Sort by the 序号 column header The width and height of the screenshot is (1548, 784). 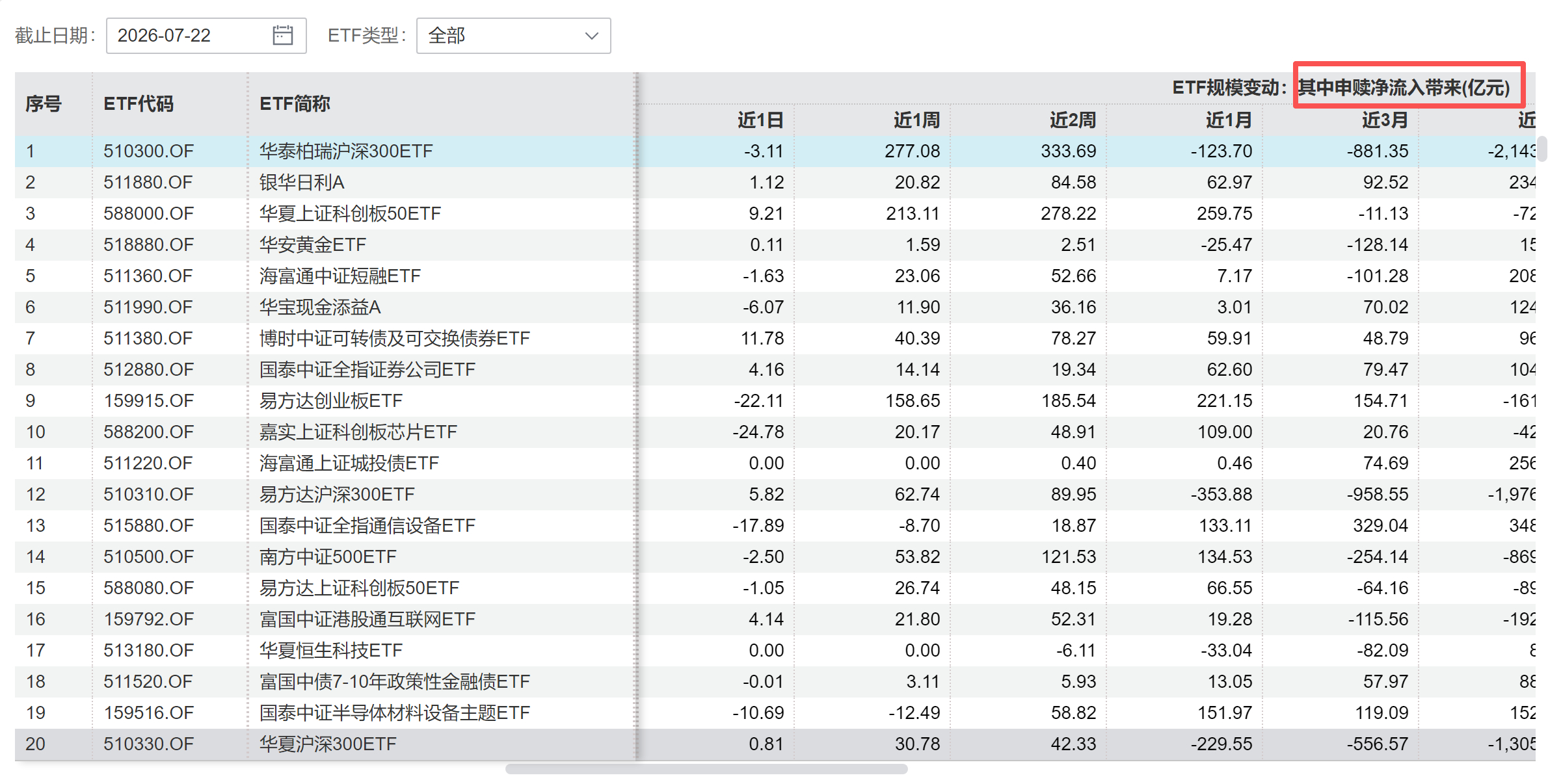point(44,104)
